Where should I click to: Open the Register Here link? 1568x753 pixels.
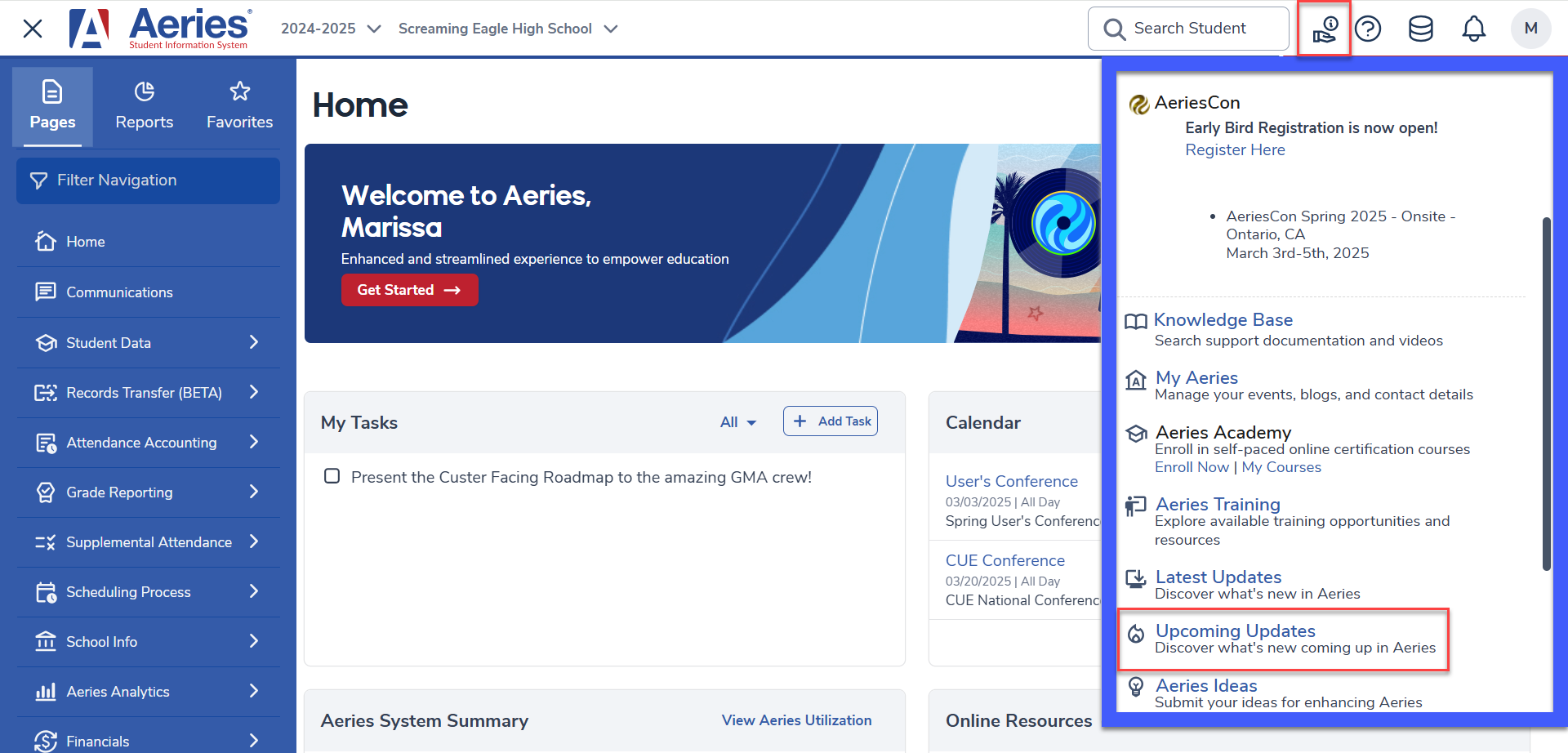tap(1235, 149)
